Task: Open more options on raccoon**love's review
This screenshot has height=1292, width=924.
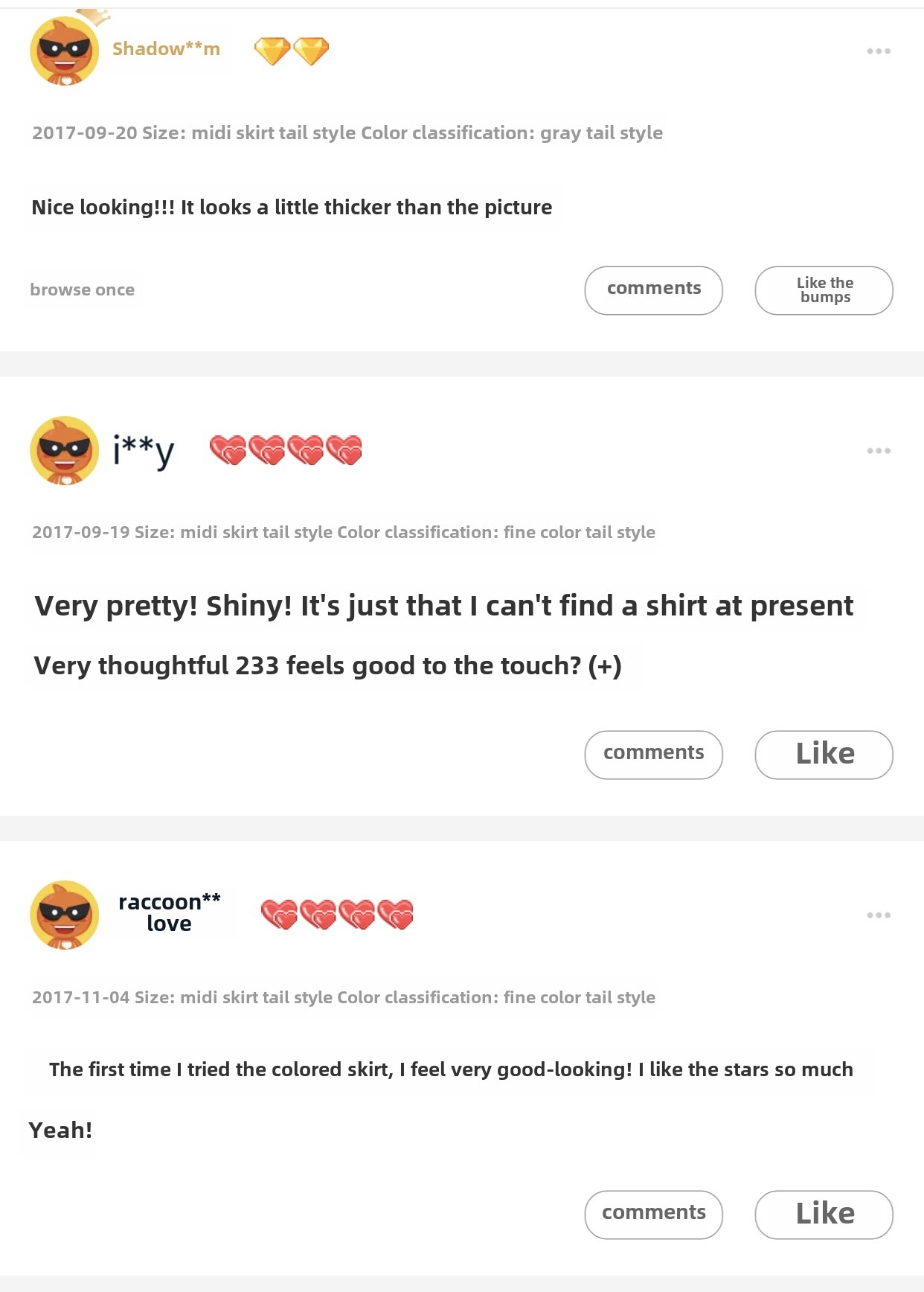Action: coord(878,915)
